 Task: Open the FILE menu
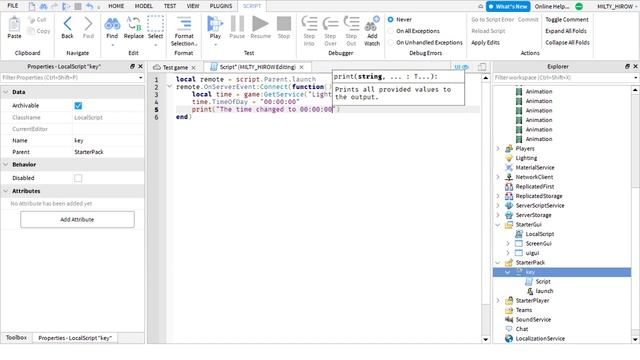13,6
